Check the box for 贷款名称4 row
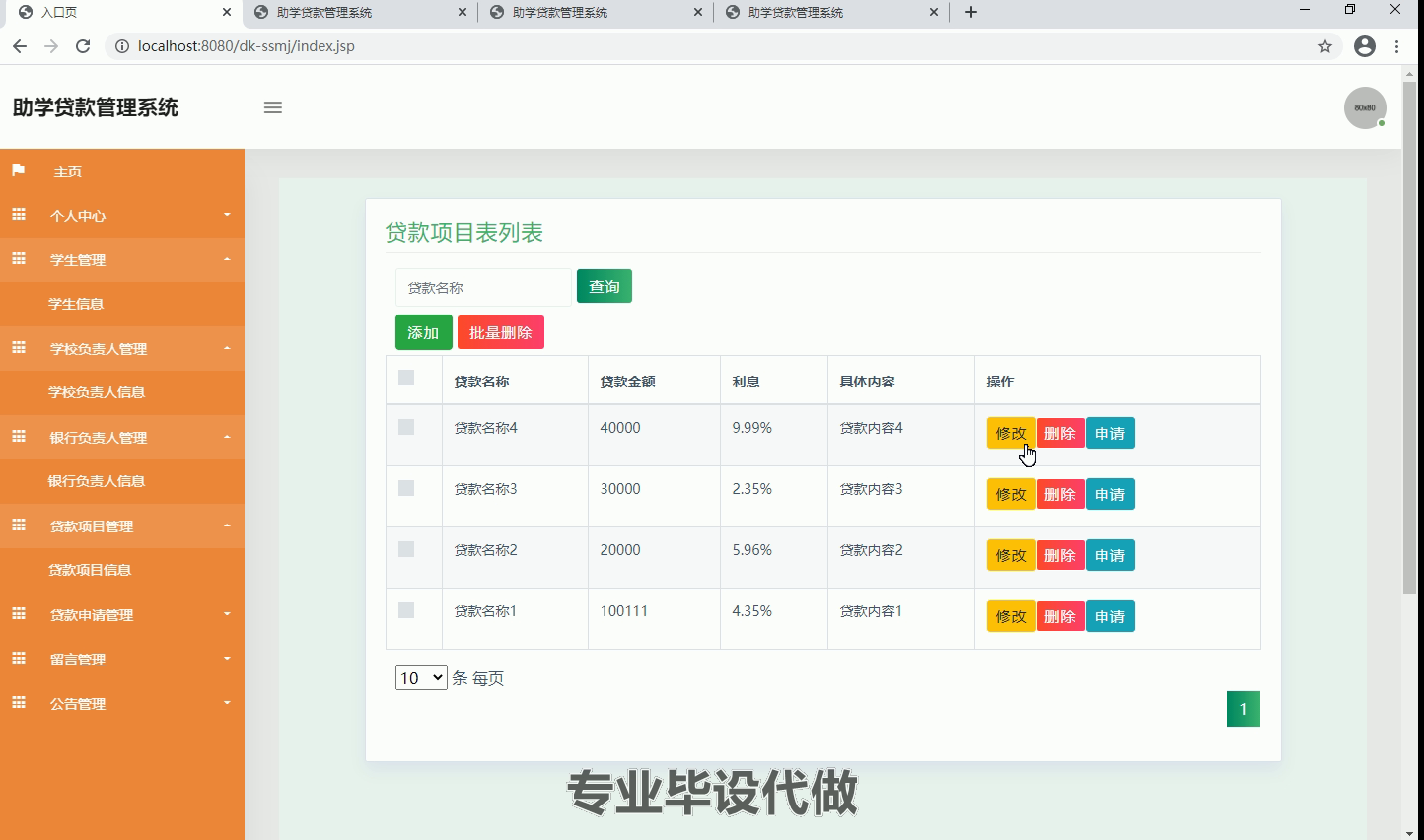Image resolution: width=1424 pixels, height=840 pixels. 406,427
